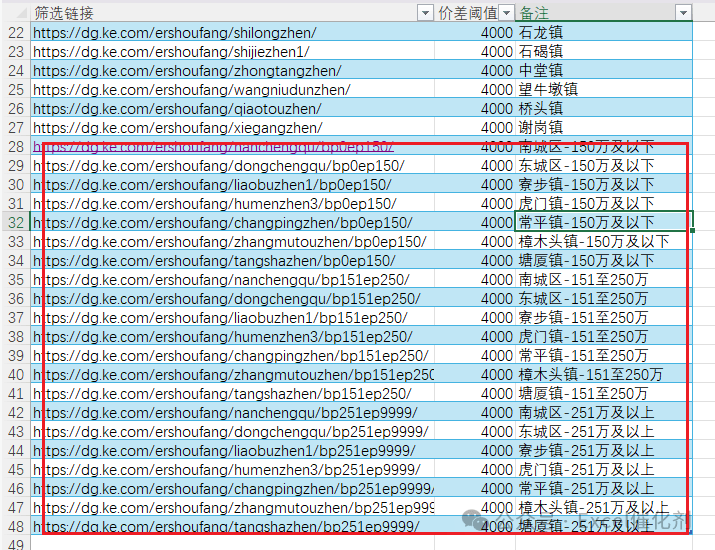This screenshot has width=715, height=550.
Task: Click the qiaotouzhen URL cell
Action: click(232, 109)
